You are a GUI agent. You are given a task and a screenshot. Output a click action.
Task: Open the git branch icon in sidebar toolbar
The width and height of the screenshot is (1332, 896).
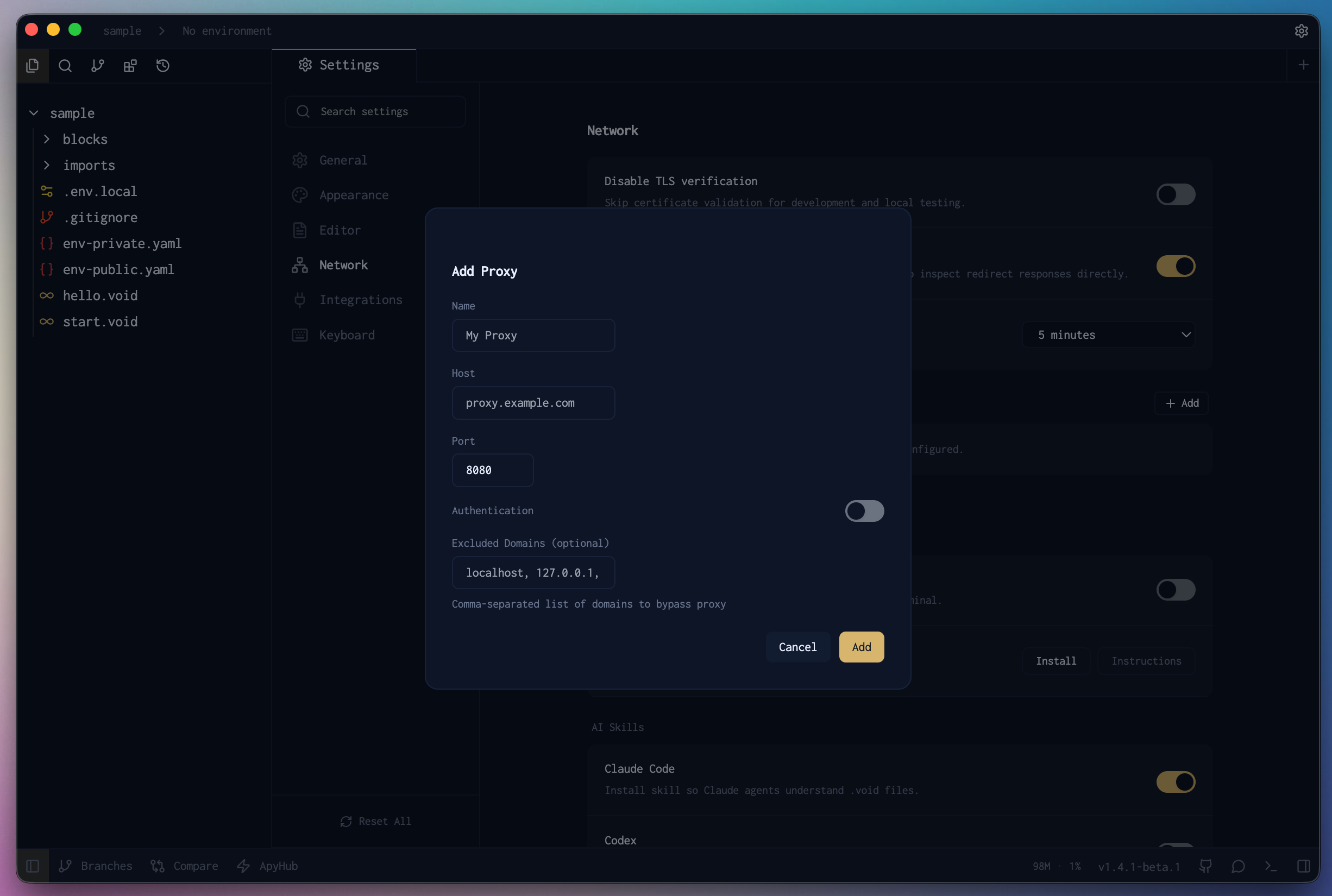pyautogui.click(x=98, y=66)
